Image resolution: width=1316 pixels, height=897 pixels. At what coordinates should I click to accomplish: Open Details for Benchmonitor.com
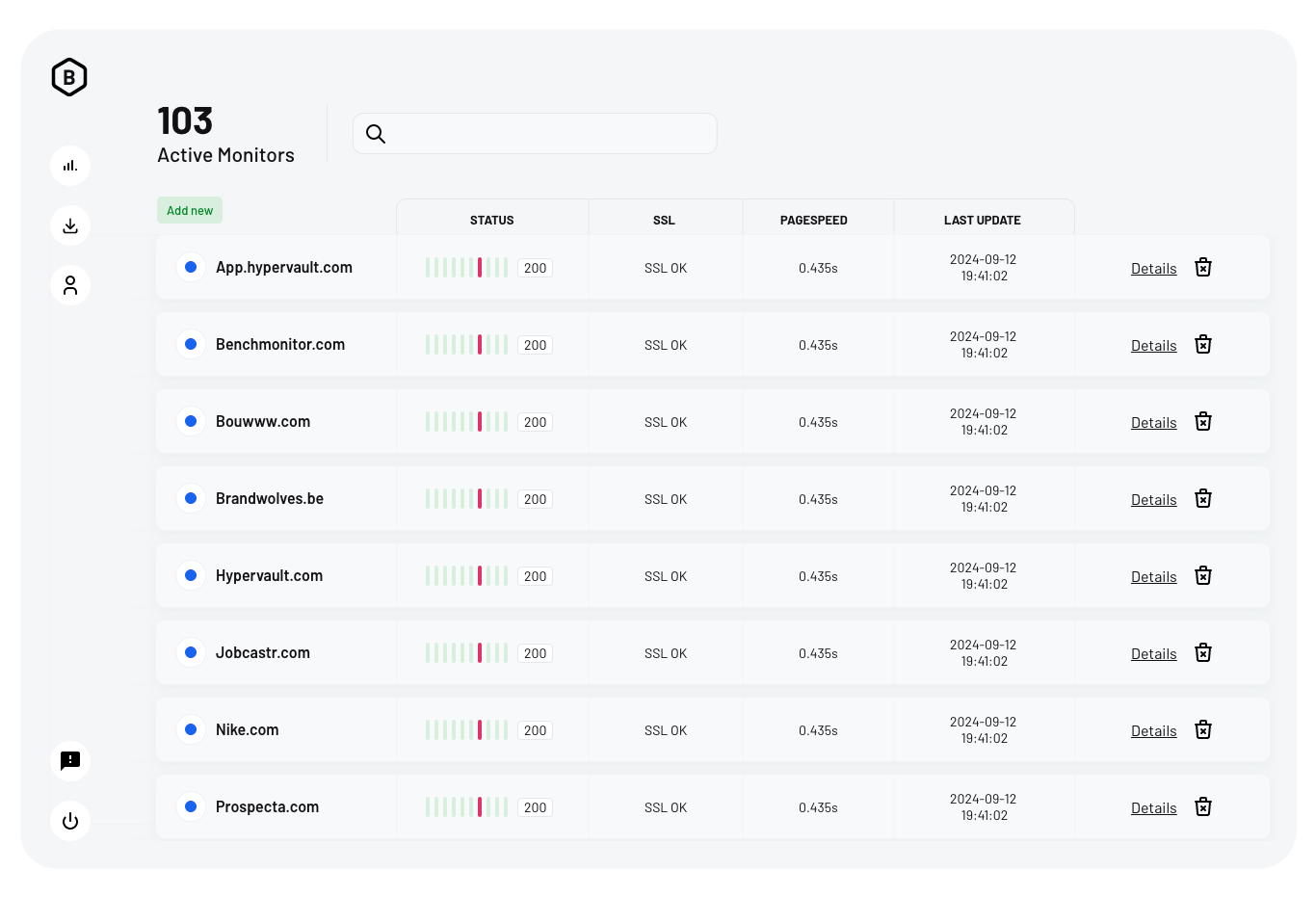pyautogui.click(x=1153, y=345)
